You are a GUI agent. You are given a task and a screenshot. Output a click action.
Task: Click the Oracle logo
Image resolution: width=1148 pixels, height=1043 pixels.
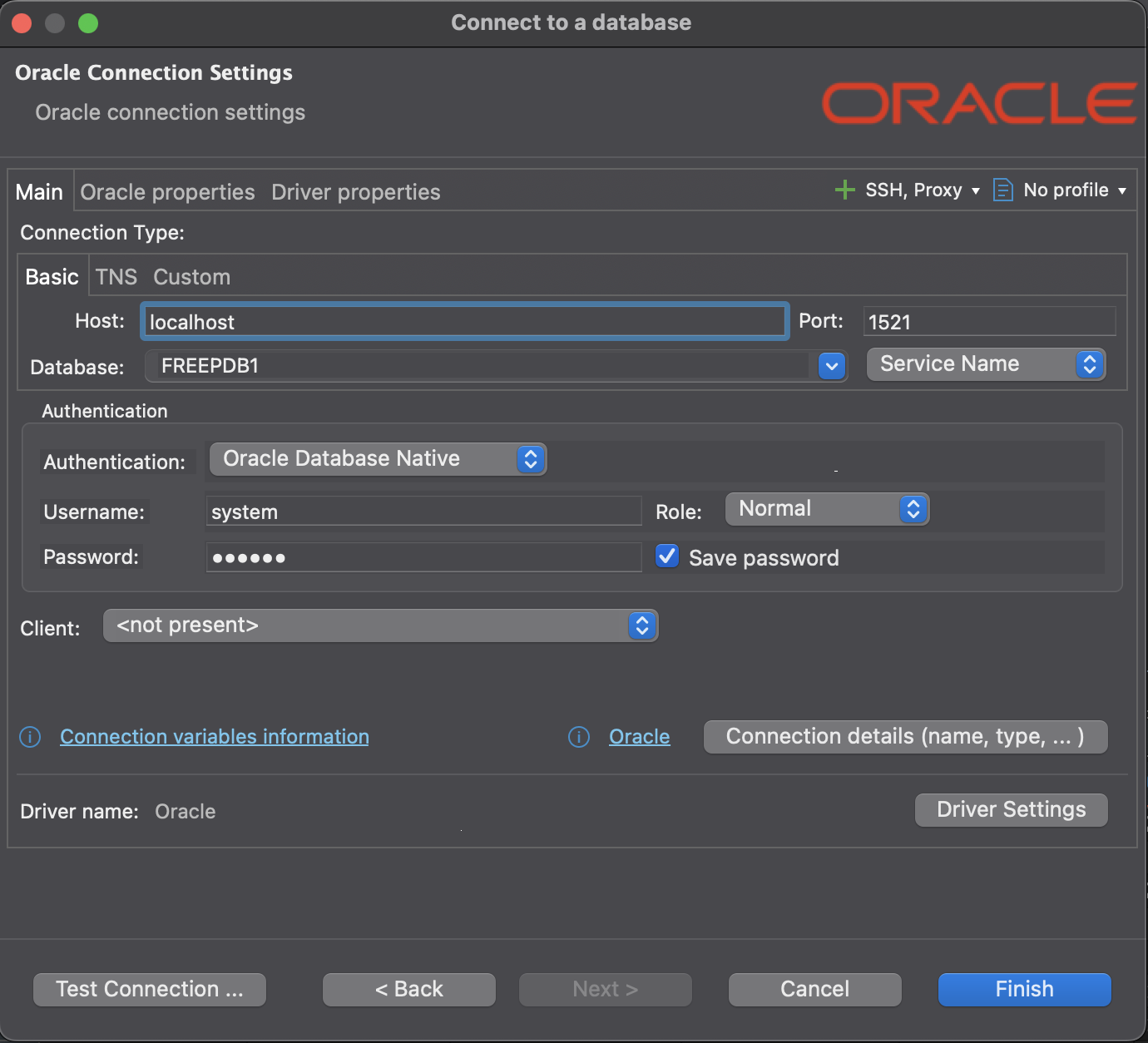(x=980, y=103)
